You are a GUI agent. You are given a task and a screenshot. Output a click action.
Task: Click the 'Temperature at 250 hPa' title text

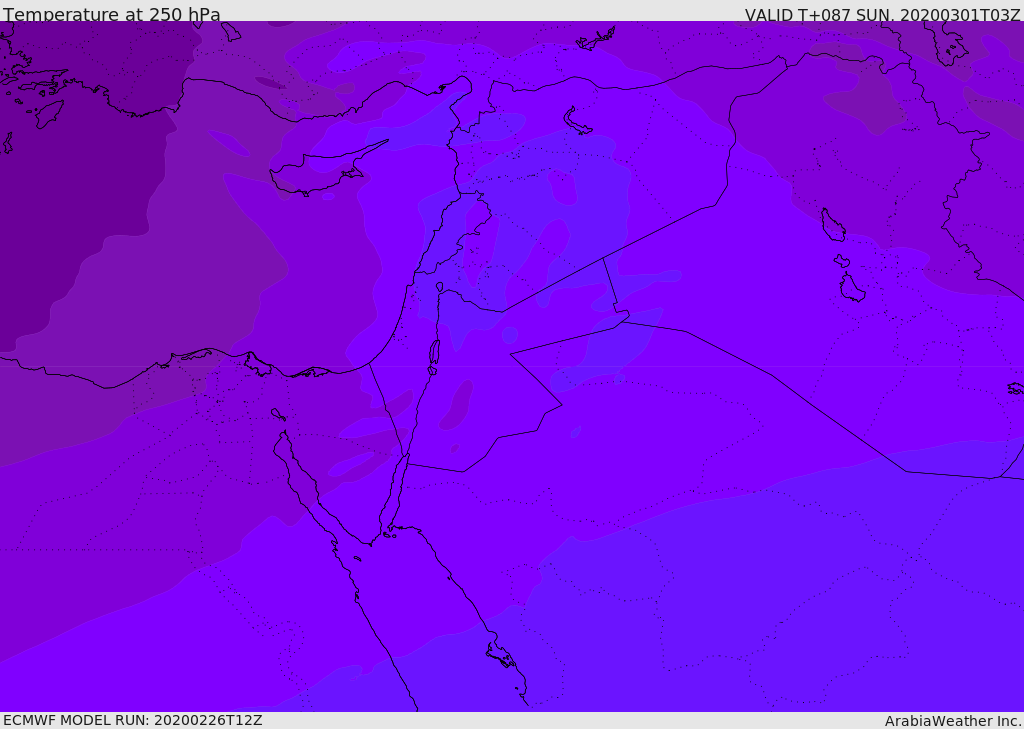pyautogui.click(x=112, y=14)
